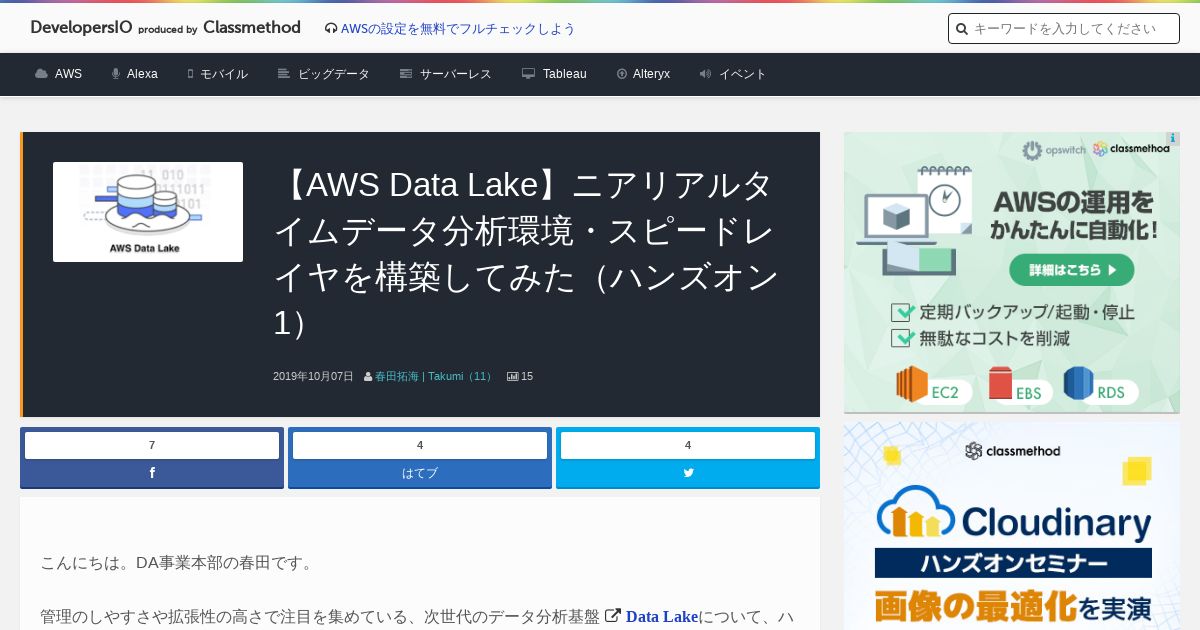The width and height of the screenshot is (1200, 630).
Task: Click the Cloudinary cloud logo icon
Action: pyautogui.click(x=914, y=510)
